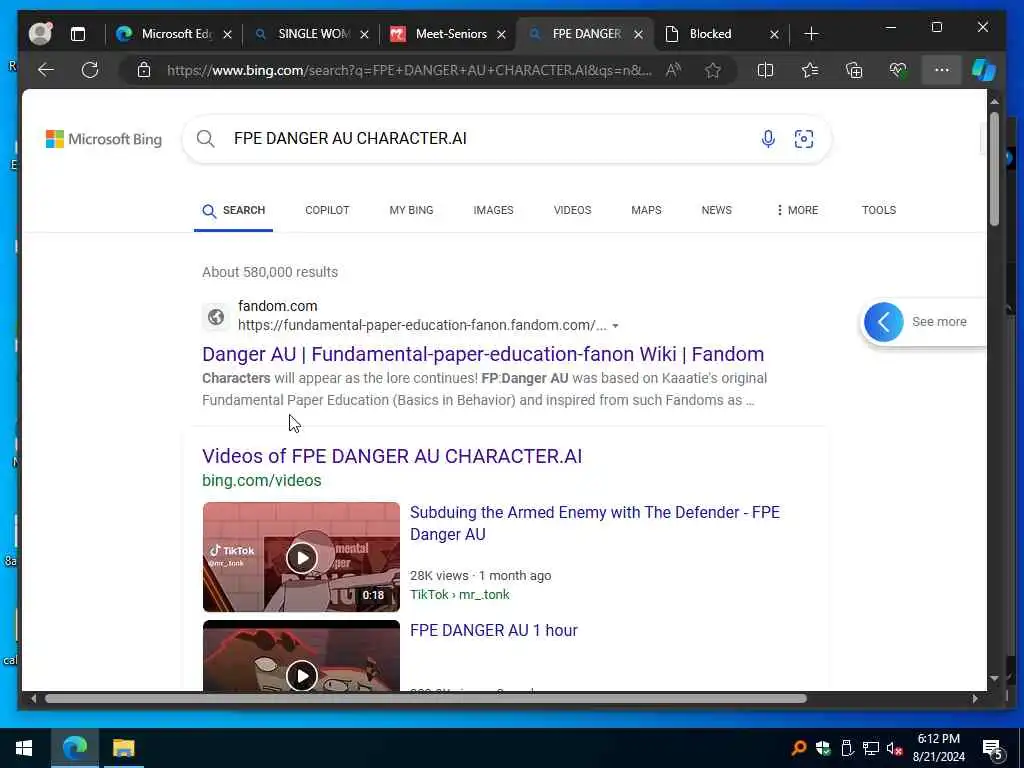The height and width of the screenshot is (768, 1024).
Task: Open the bing.com/videos link
Action: [261, 481]
